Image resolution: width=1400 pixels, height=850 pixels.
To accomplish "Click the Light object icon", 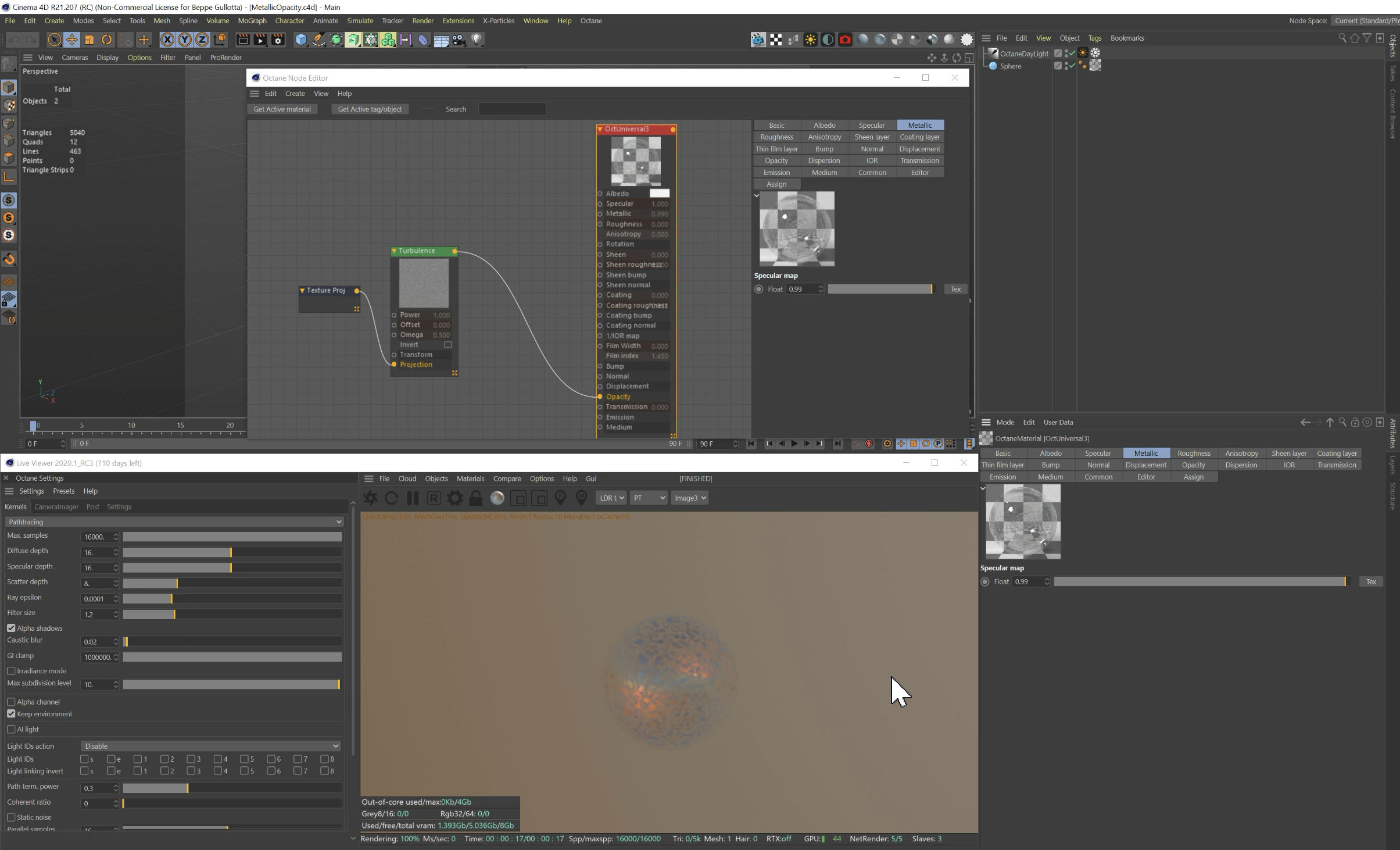I will [477, 40].
